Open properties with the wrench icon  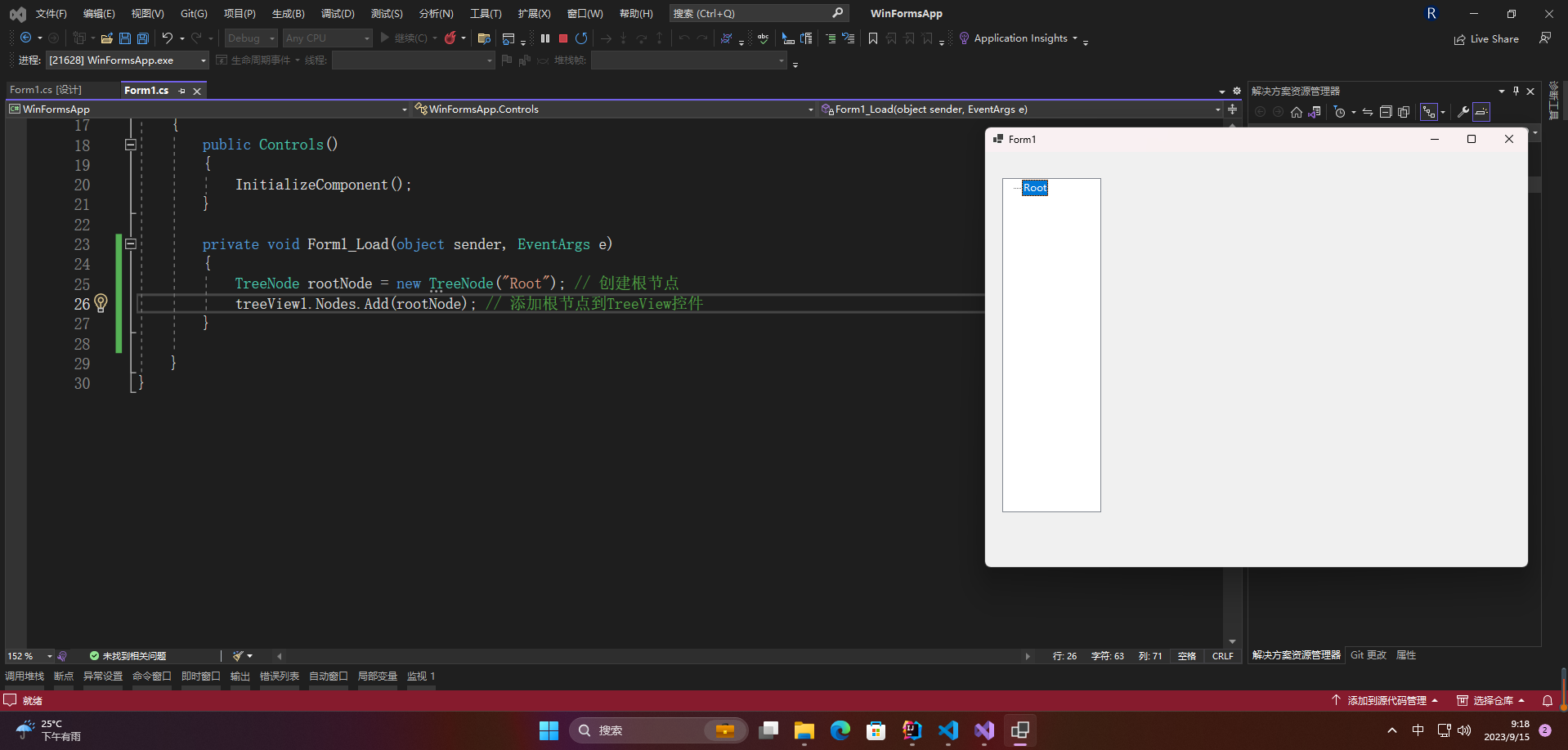[1463, 112]
